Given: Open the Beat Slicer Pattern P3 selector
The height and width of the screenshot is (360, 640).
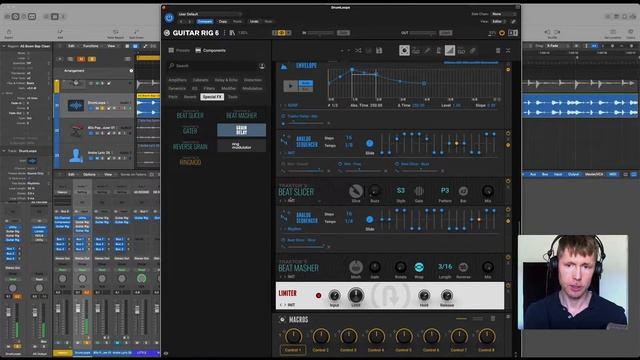Looking at the screenshot, I should click(x=444, y=191).
